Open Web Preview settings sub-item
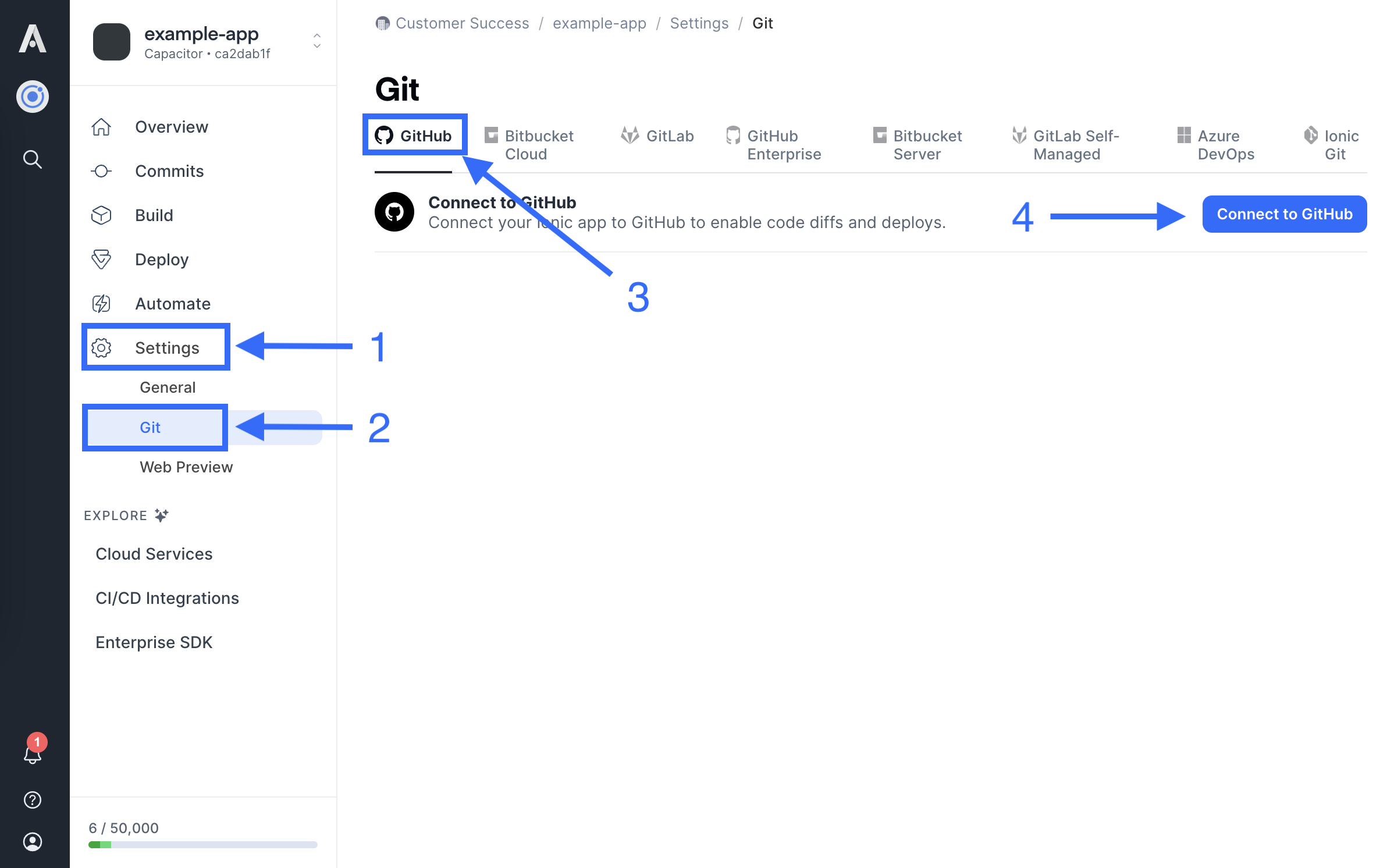 point(186,467)
